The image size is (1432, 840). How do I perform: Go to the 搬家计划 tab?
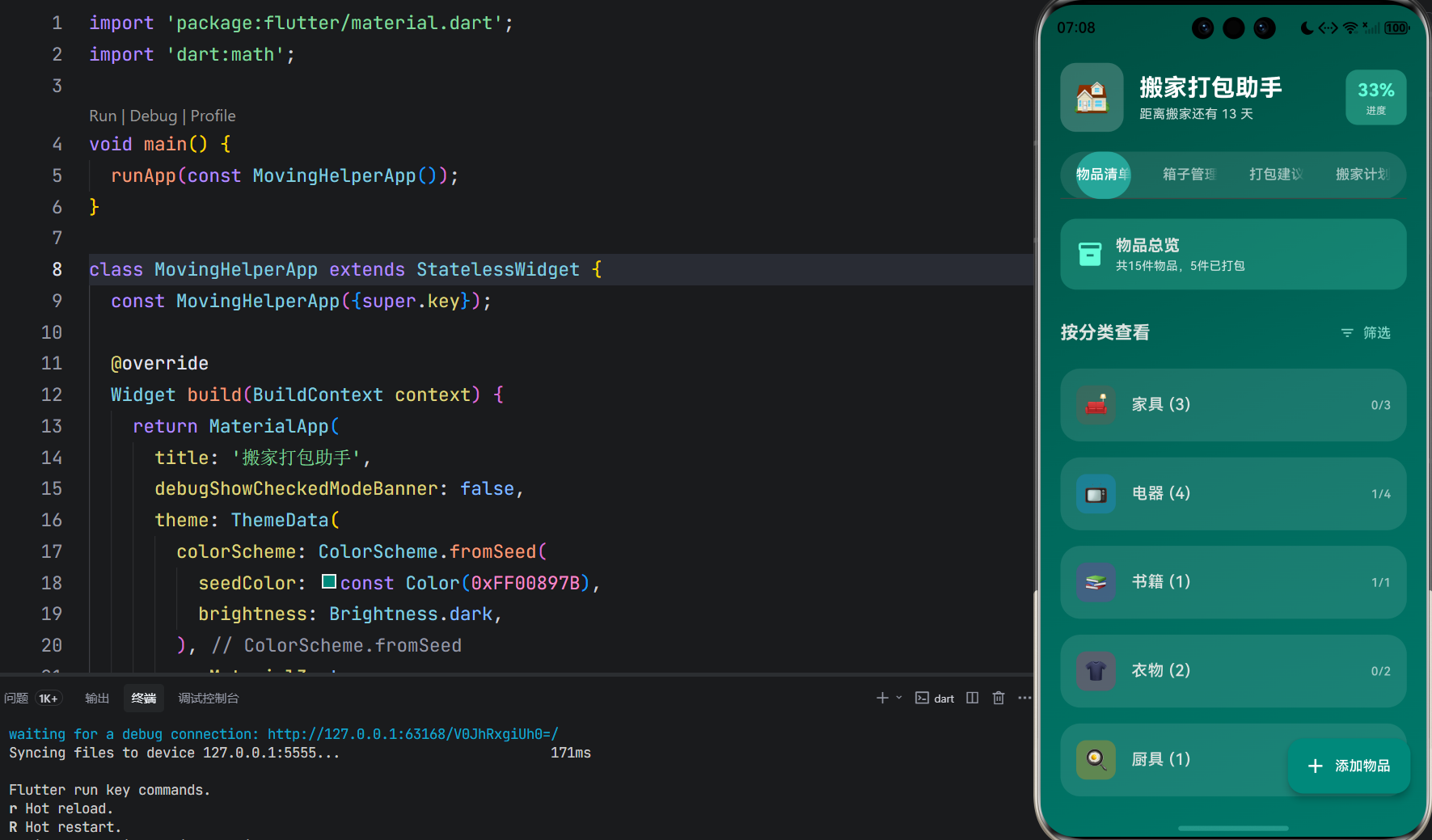(1362, 175)
